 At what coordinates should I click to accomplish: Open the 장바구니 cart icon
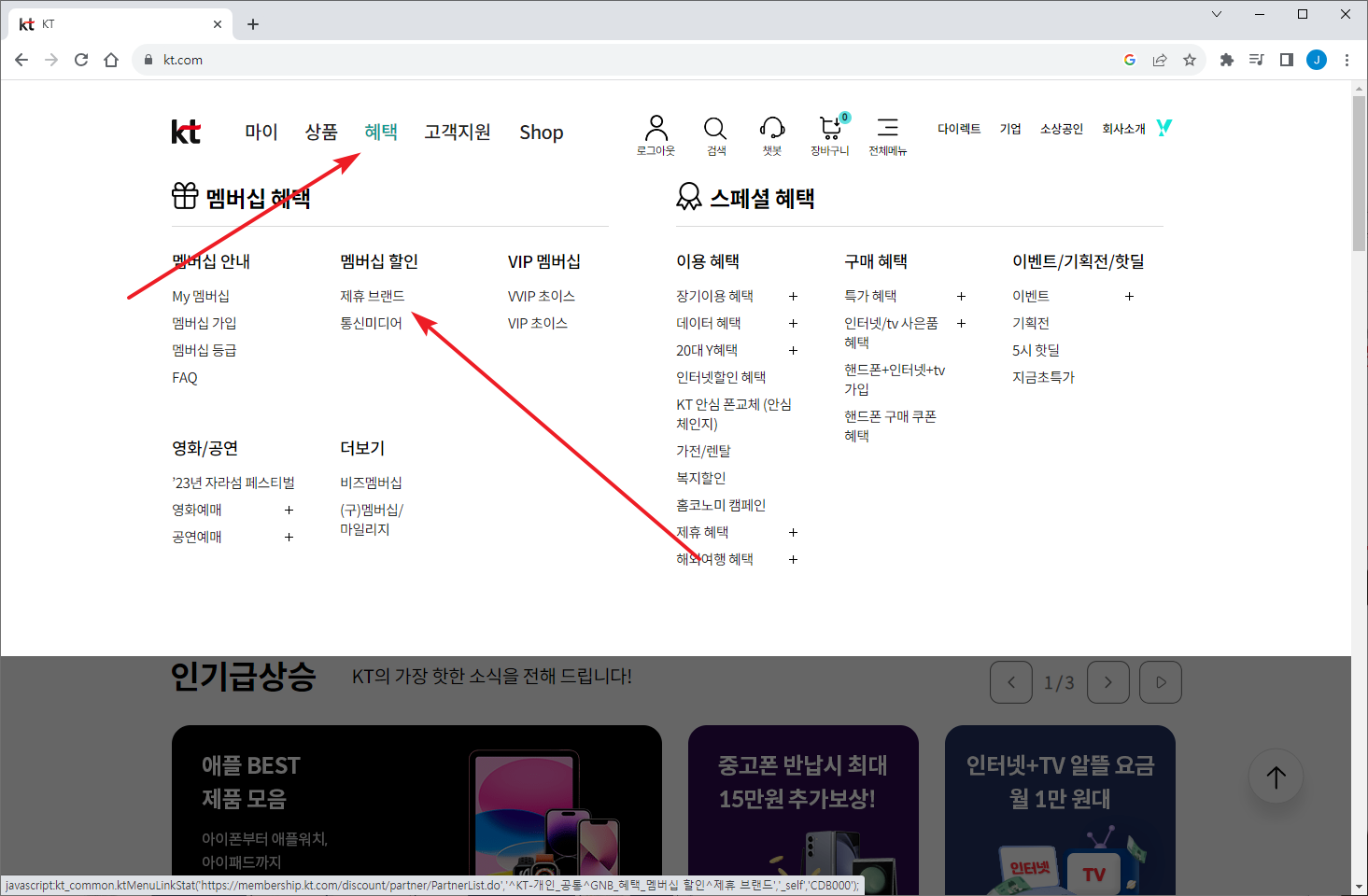(x=830, y=127)
